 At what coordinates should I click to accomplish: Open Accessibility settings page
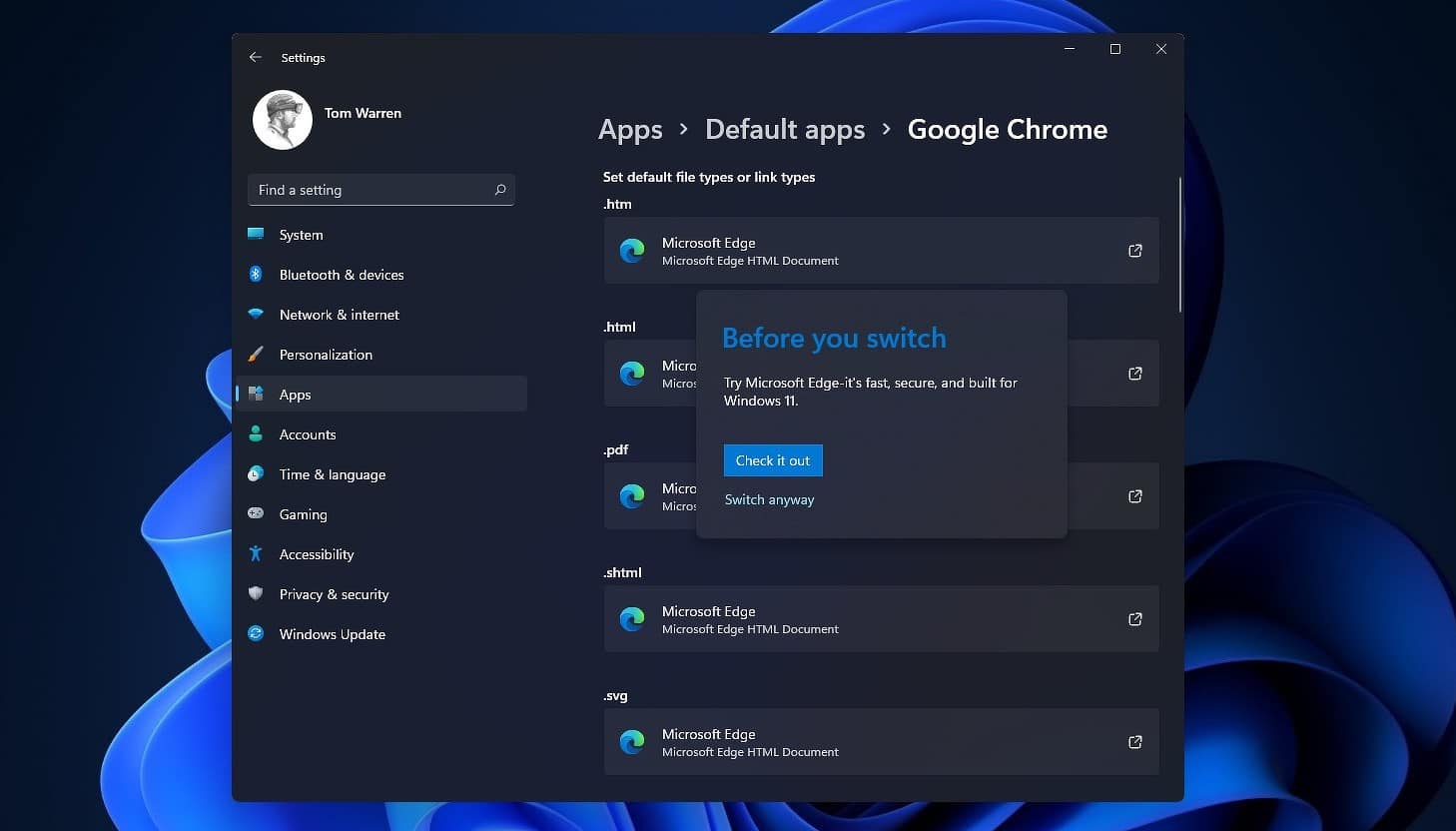380,554
